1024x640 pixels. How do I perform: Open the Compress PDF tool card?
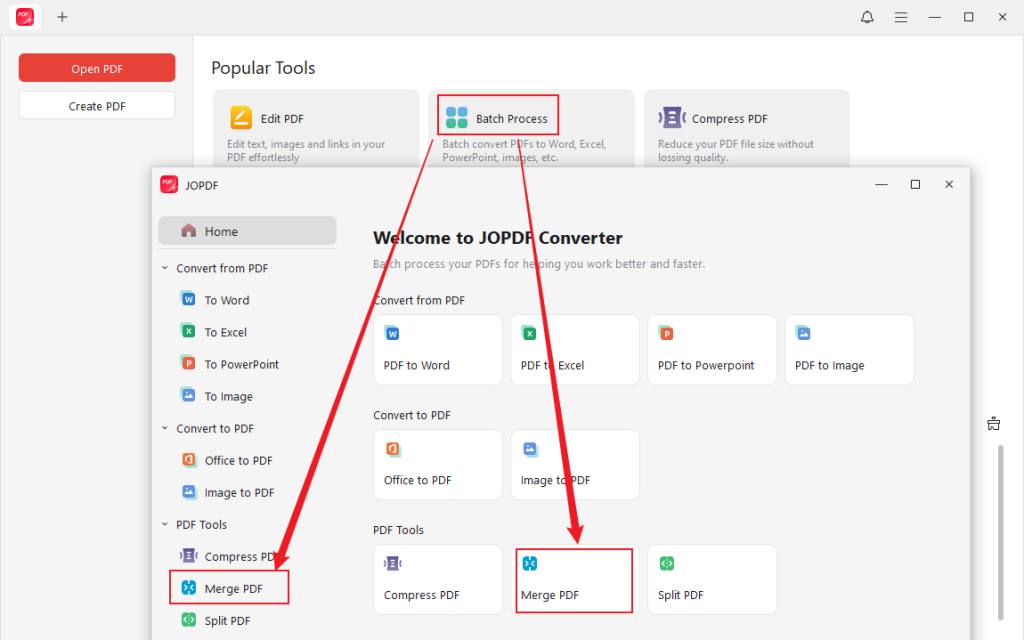[x=437, y=580]
